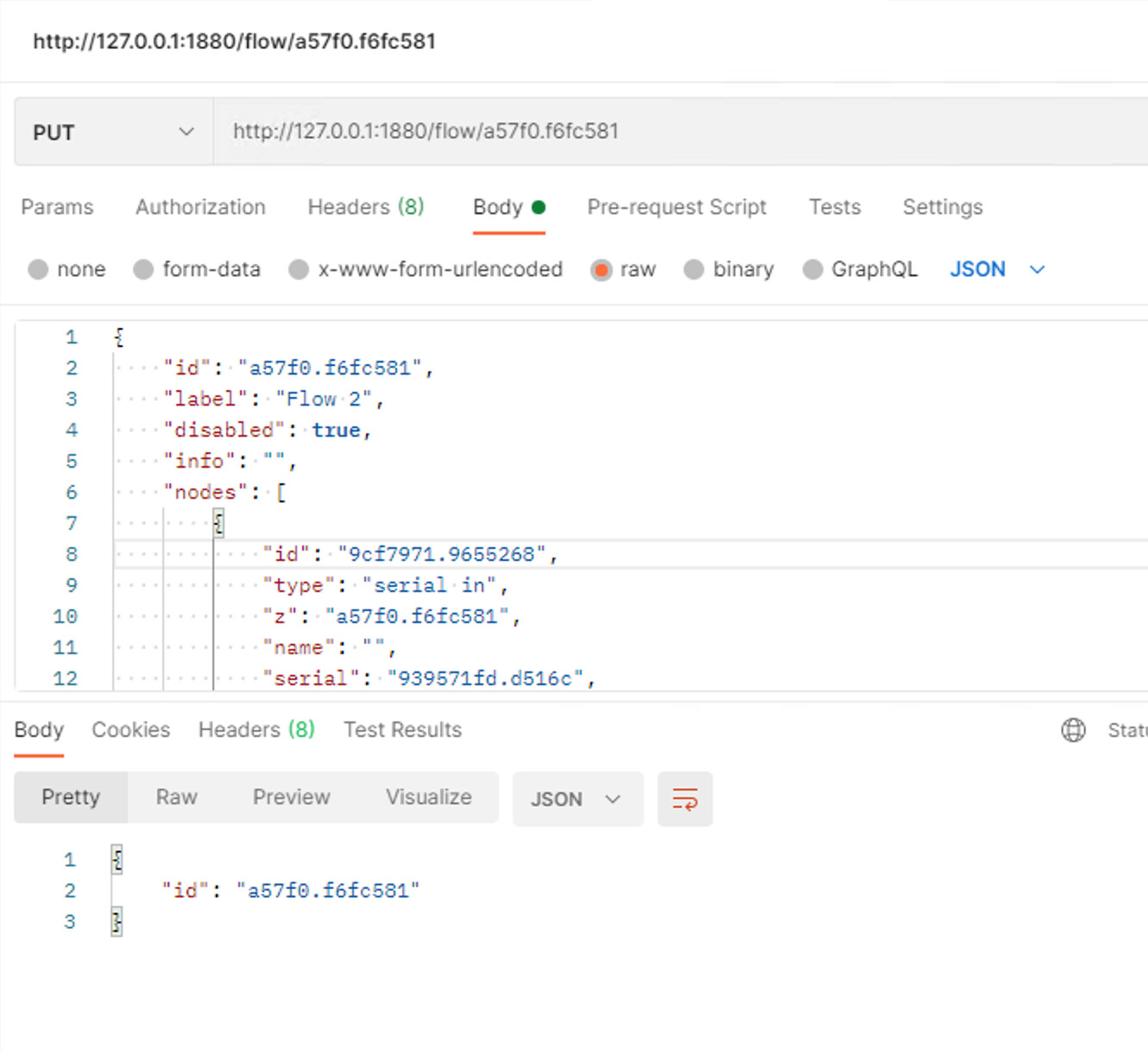Choose x-www-form-urlencoded body type
This screenshot has width=1148, height=1053.
pos(299,269)
